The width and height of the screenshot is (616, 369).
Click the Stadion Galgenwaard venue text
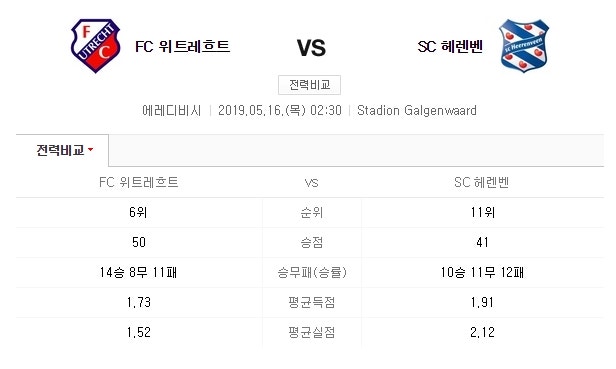pyautogui.click(x=417, y=110)
